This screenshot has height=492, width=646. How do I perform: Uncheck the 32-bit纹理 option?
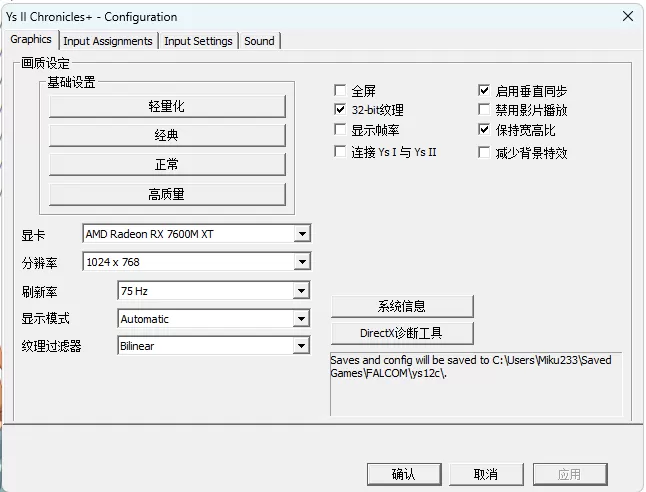tap(340, 110)
